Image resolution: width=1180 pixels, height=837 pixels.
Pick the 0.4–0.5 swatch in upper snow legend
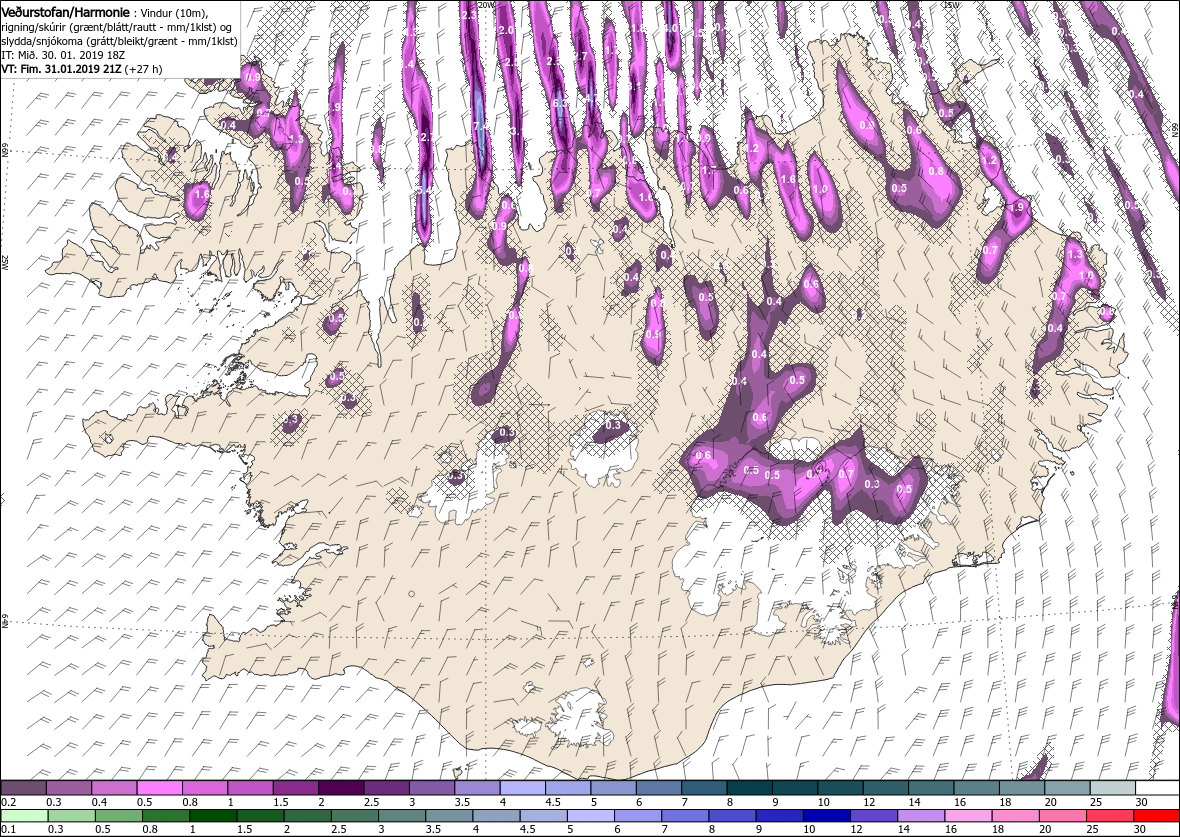point(114,788)
